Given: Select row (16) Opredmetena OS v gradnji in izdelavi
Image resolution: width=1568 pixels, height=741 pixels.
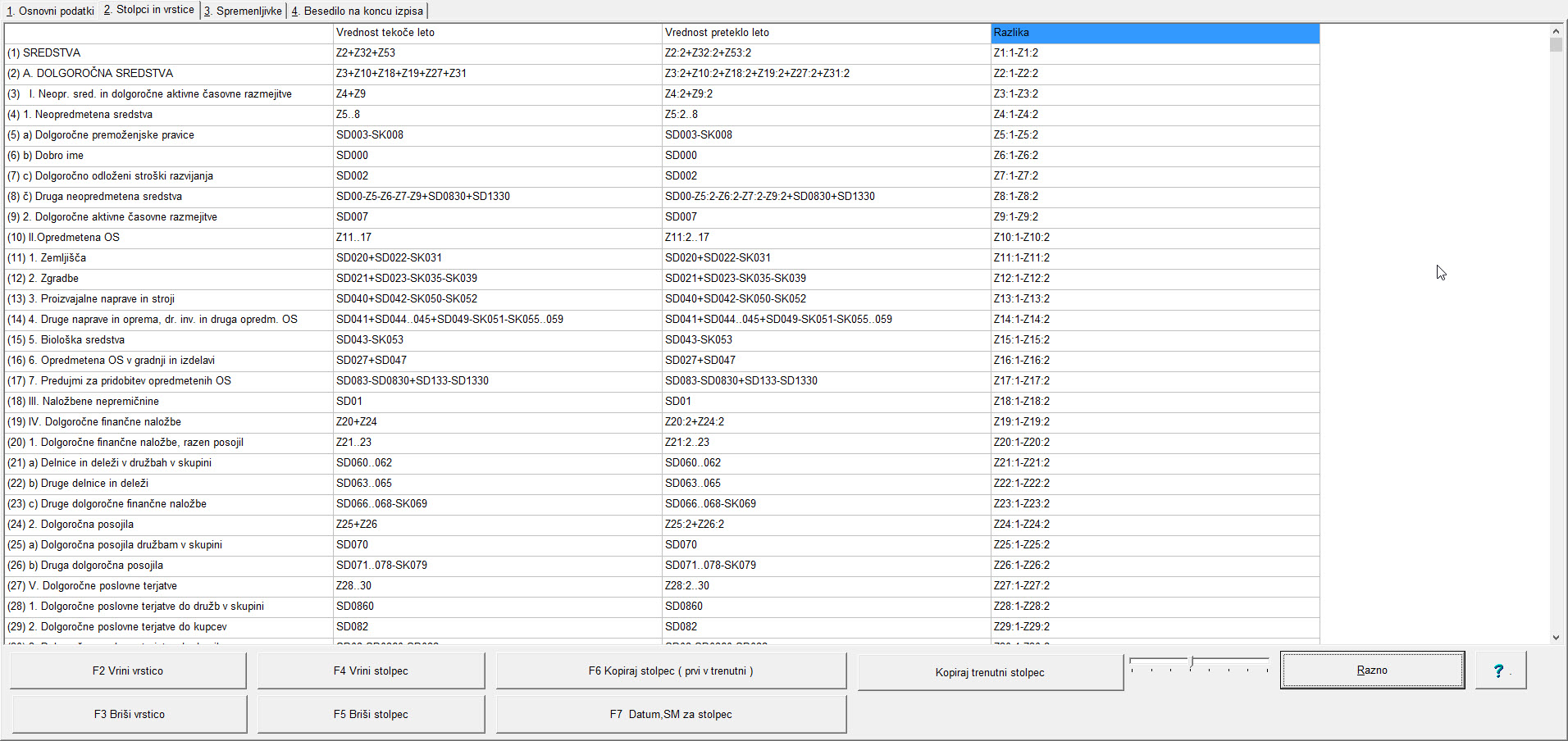Looking at the screenshot, I should (x=169, y=361).
